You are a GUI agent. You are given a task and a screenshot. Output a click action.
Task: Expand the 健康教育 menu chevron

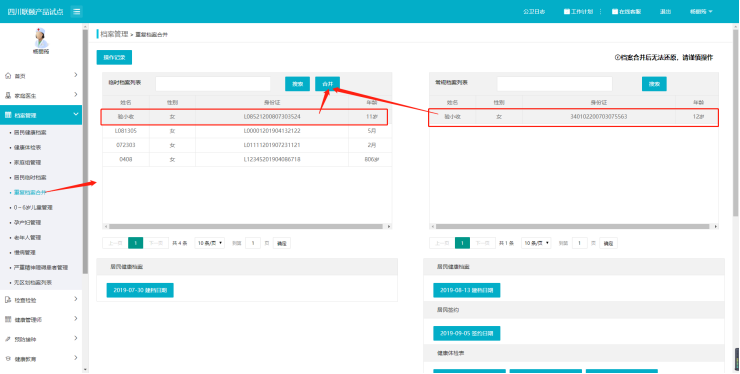point(76,358)
